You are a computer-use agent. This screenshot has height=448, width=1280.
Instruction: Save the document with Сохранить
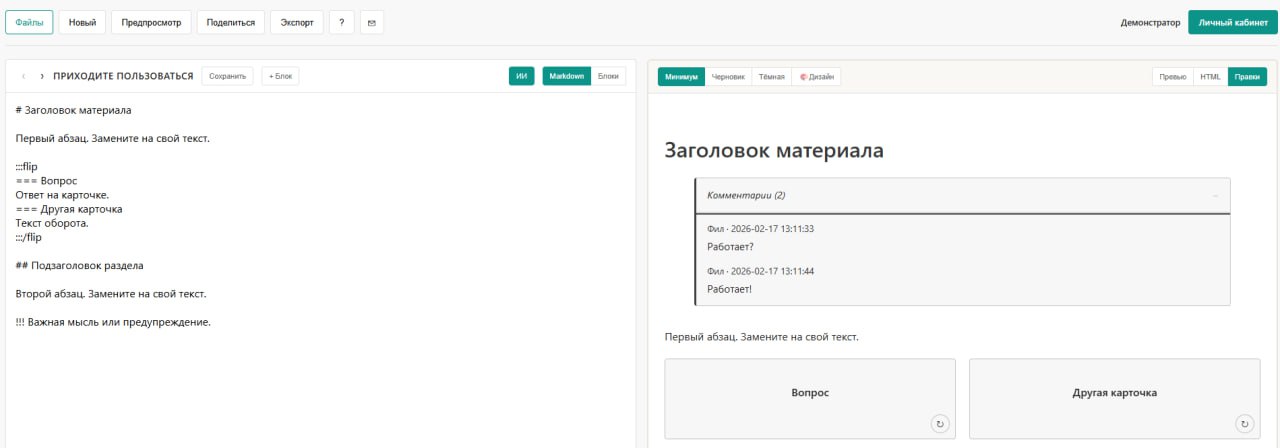228,76
